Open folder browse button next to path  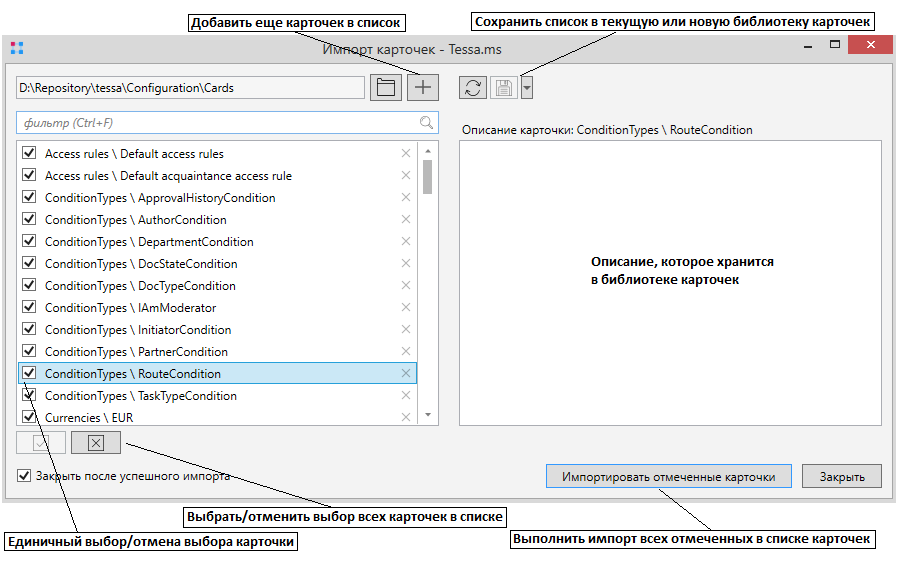(386, 88)
